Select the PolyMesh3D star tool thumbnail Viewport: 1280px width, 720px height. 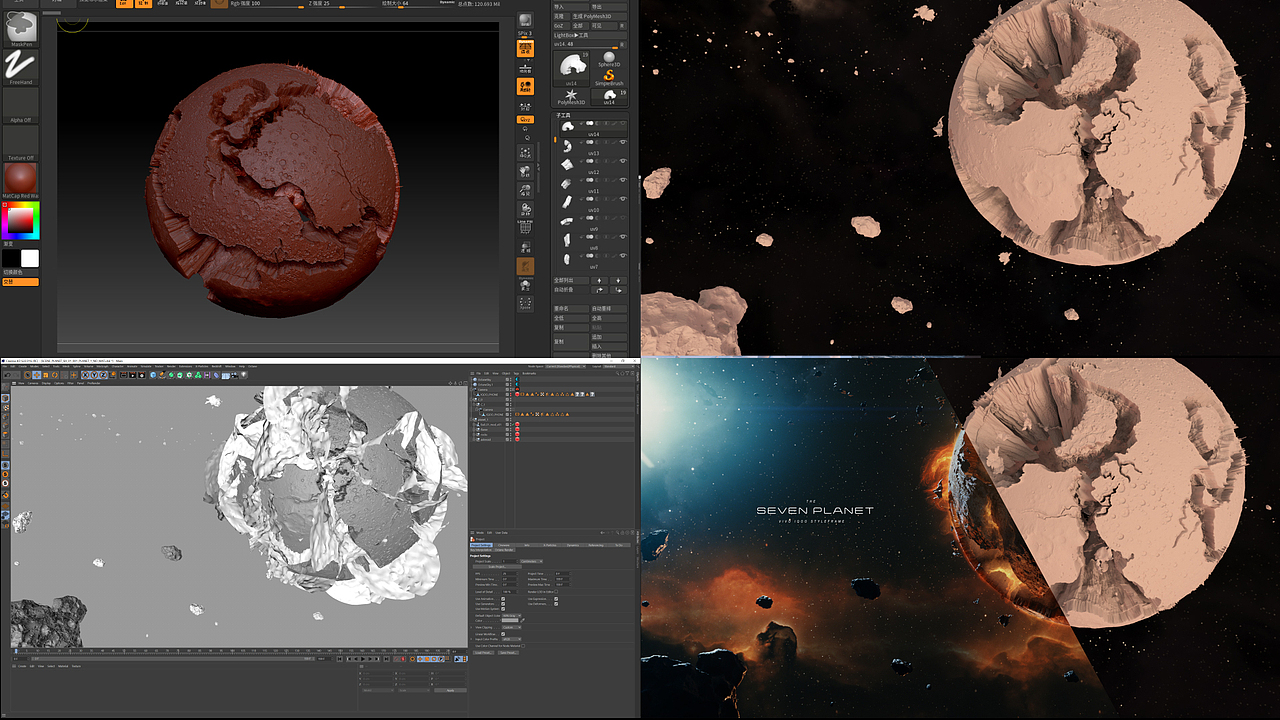point(571,95)
